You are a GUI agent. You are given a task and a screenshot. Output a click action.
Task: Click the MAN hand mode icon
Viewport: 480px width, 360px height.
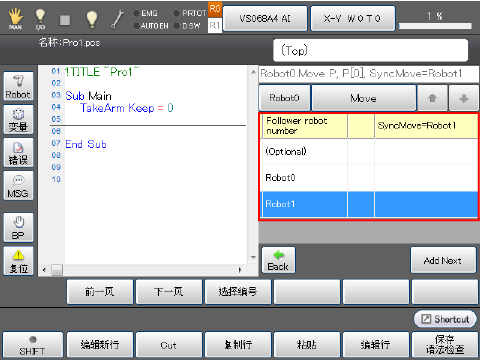(15, 18)
